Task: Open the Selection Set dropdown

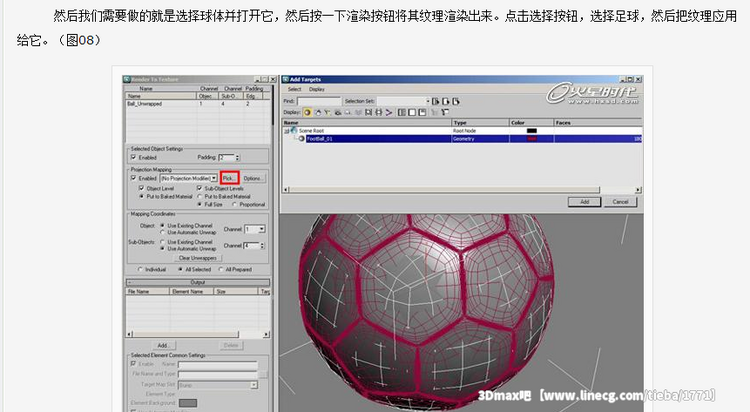Action: (x=428, y=101)
